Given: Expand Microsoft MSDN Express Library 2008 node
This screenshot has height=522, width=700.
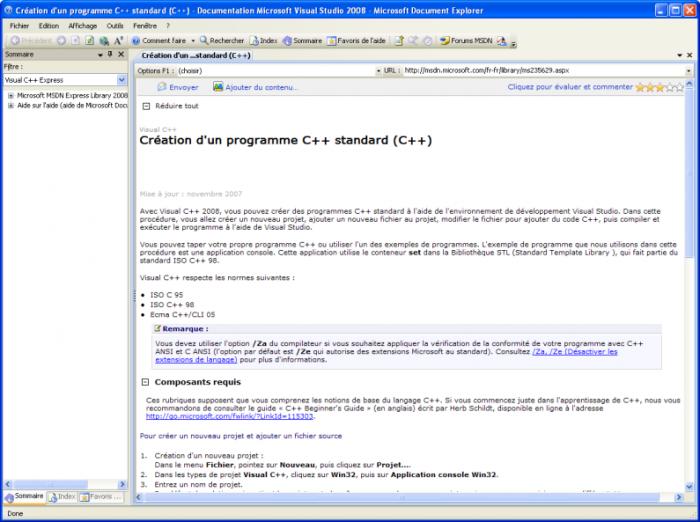Looking at the screenshot, I should point(11,96).
